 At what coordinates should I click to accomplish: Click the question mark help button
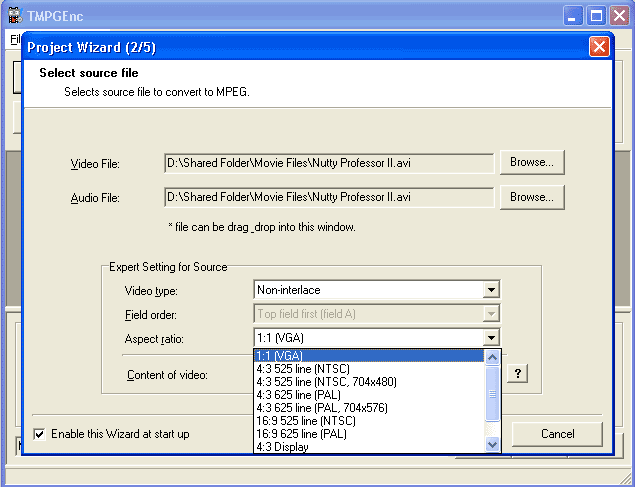(518, 373)
